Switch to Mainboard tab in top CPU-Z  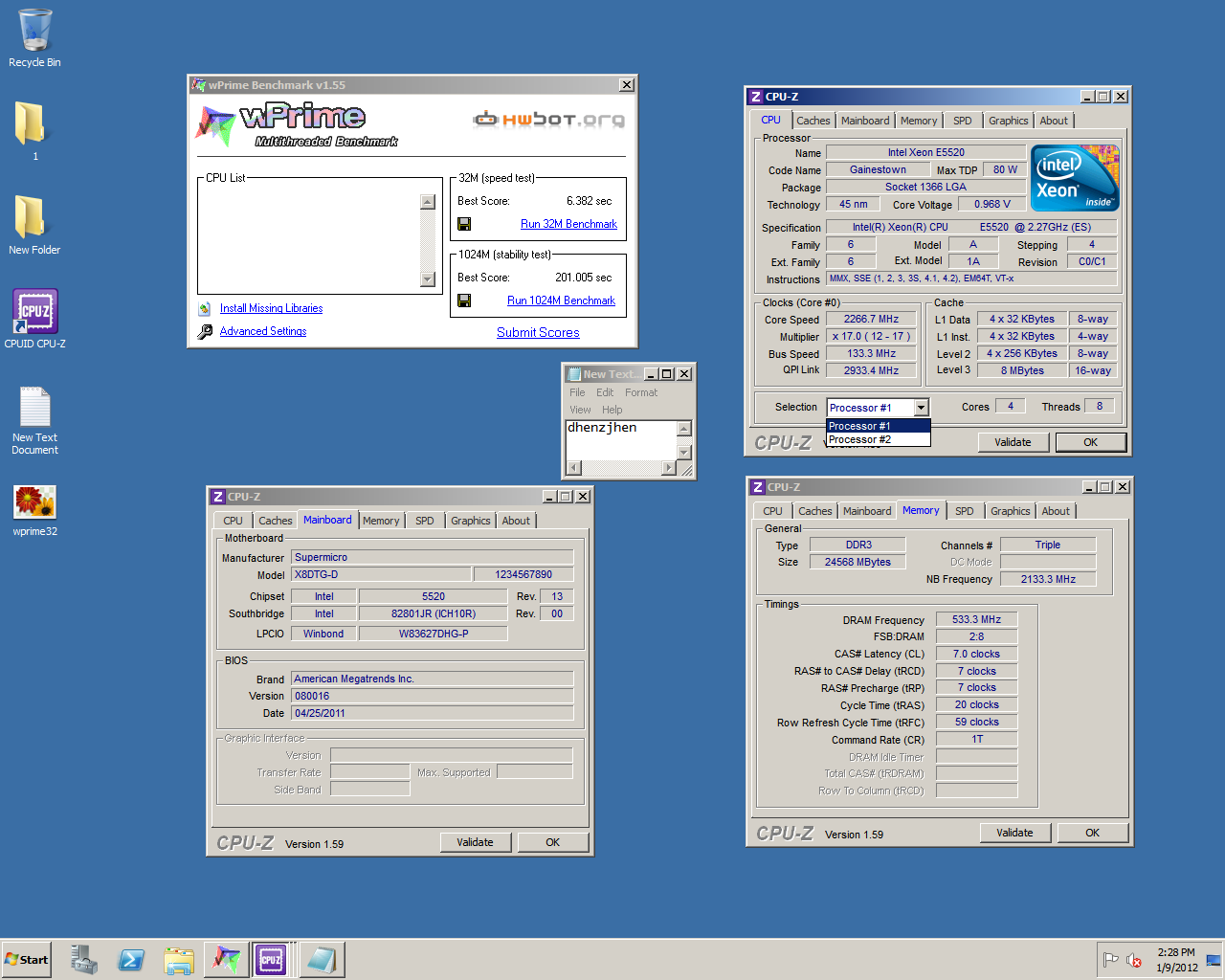[x=865, y=121]
